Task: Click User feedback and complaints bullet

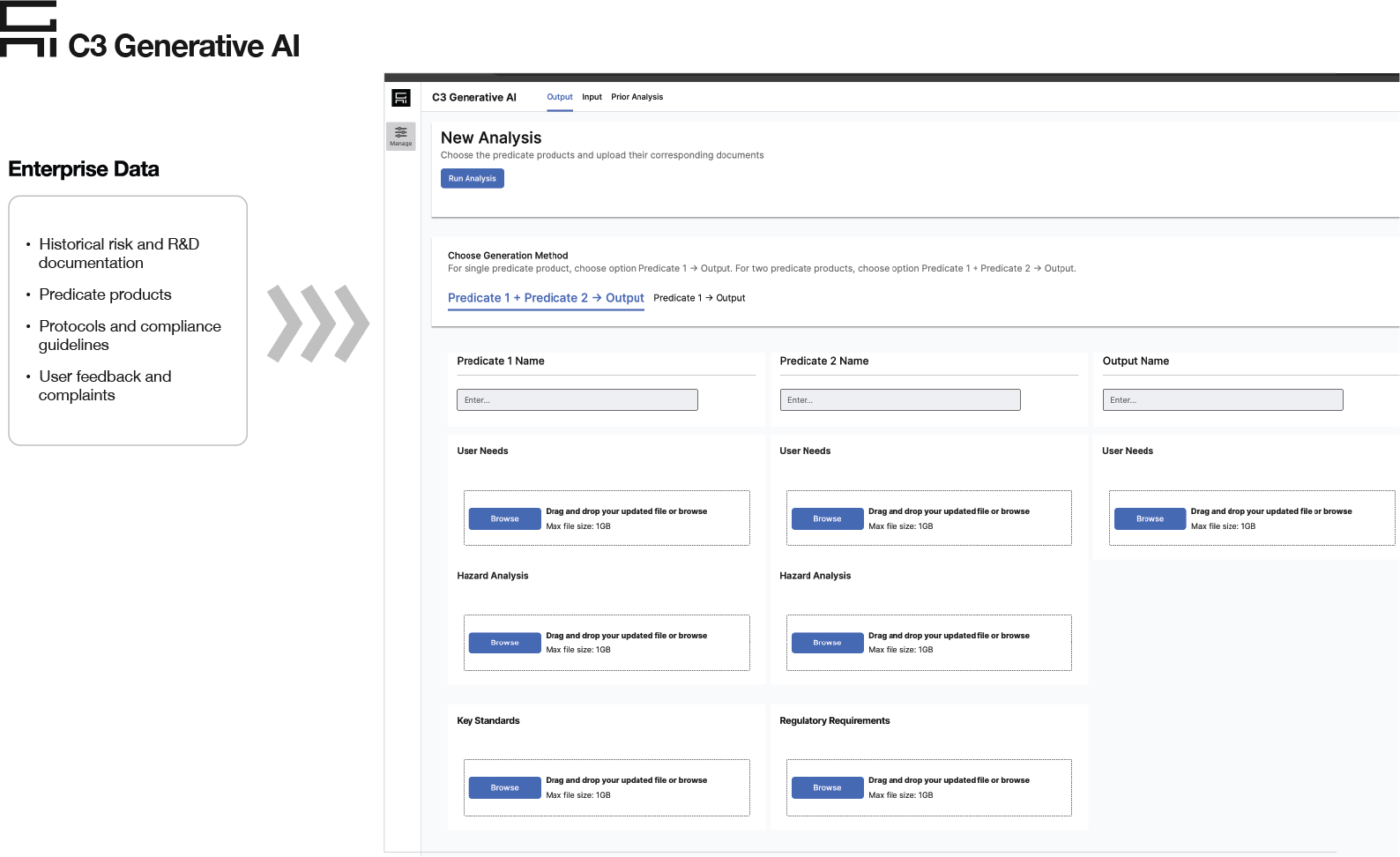Action: 105,385
